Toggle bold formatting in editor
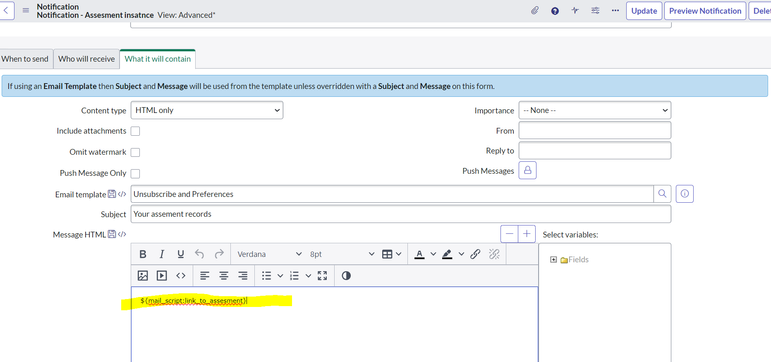This screenshot has width=771, height=362. (143, 254)
